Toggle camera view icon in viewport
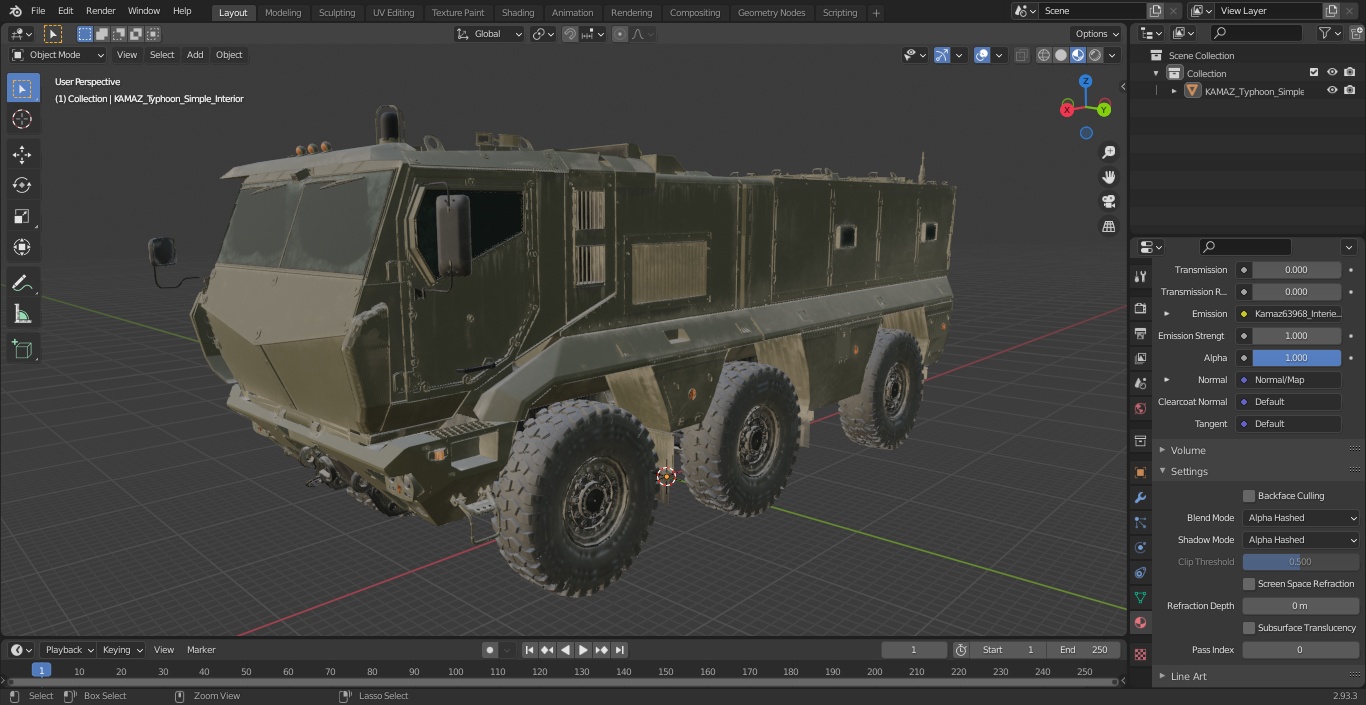Image resolution: width=1366 pixels, height=705 pixels. [x=1109, y=201]
